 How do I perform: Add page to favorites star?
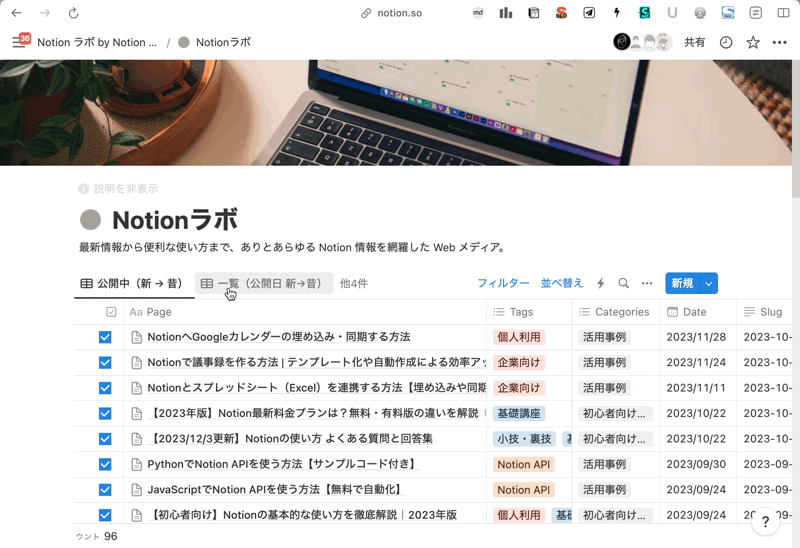753,42
